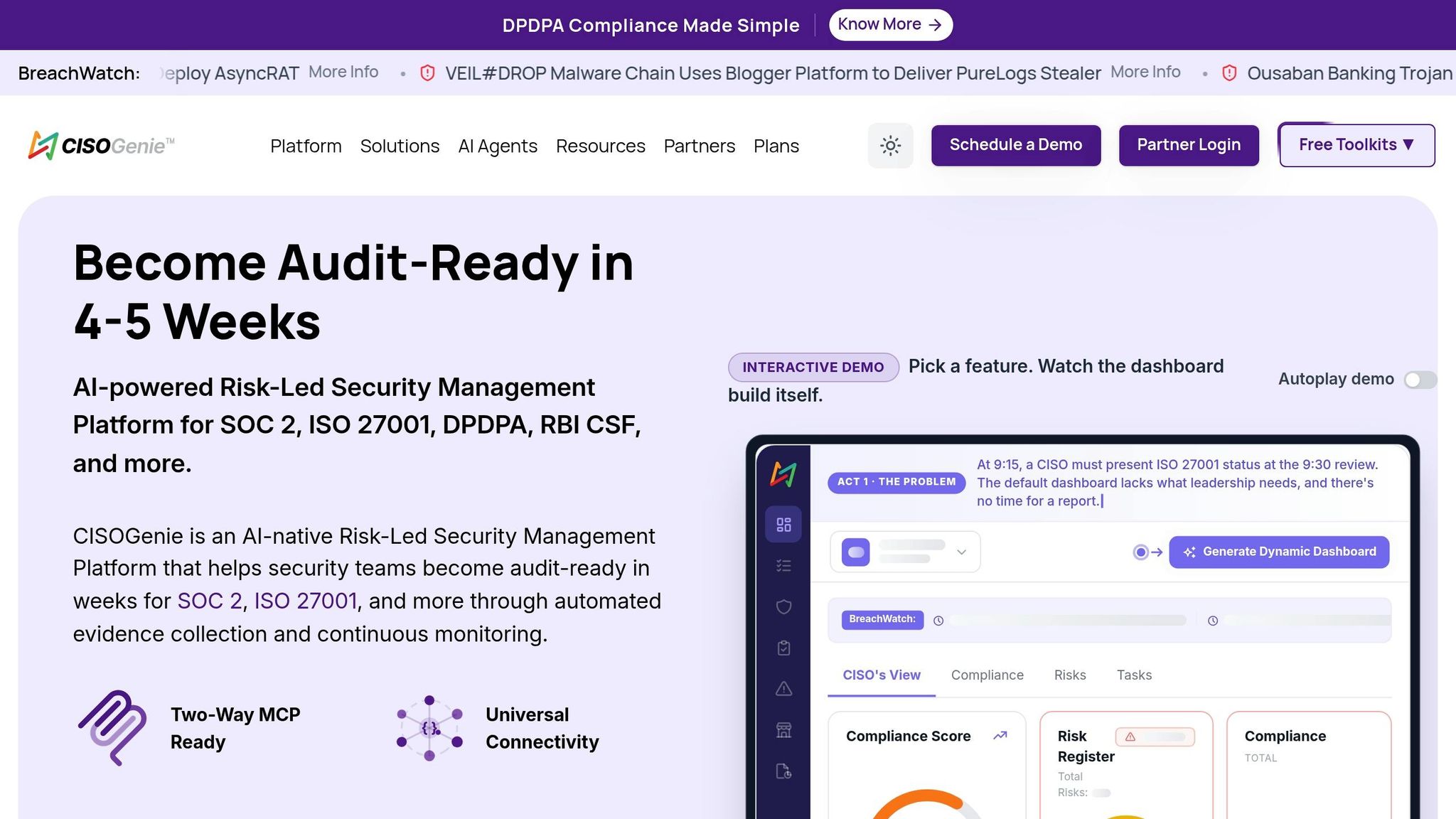
Task: Open the storefront icon in demo sidebar
Action: click(x=783, y=730)
